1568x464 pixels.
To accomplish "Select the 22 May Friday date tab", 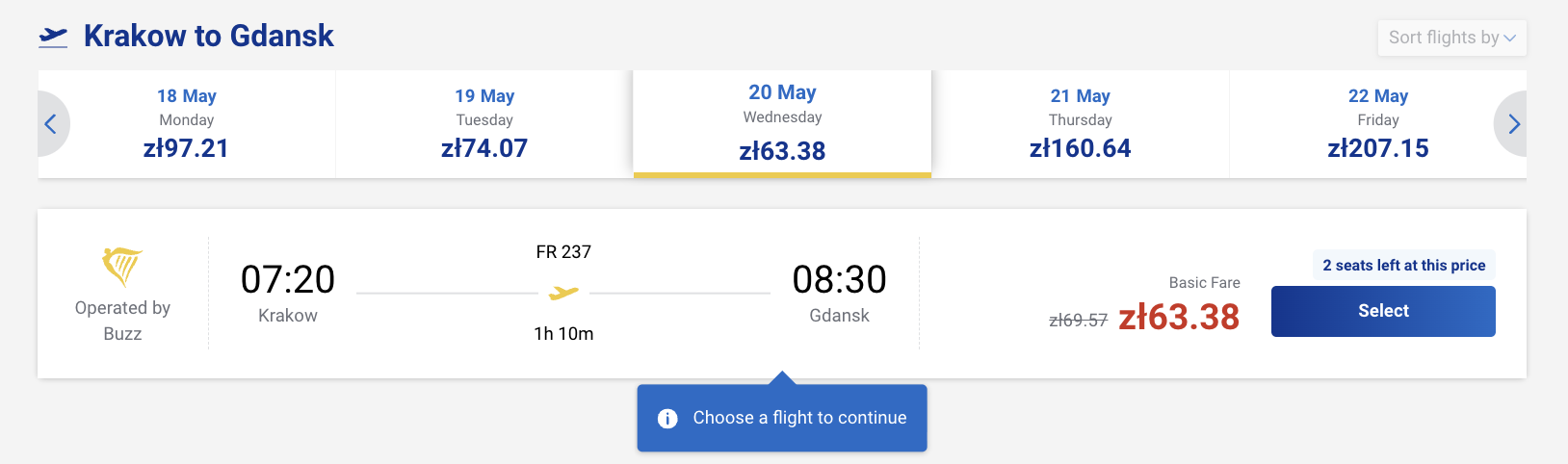I will (1377, 123).
